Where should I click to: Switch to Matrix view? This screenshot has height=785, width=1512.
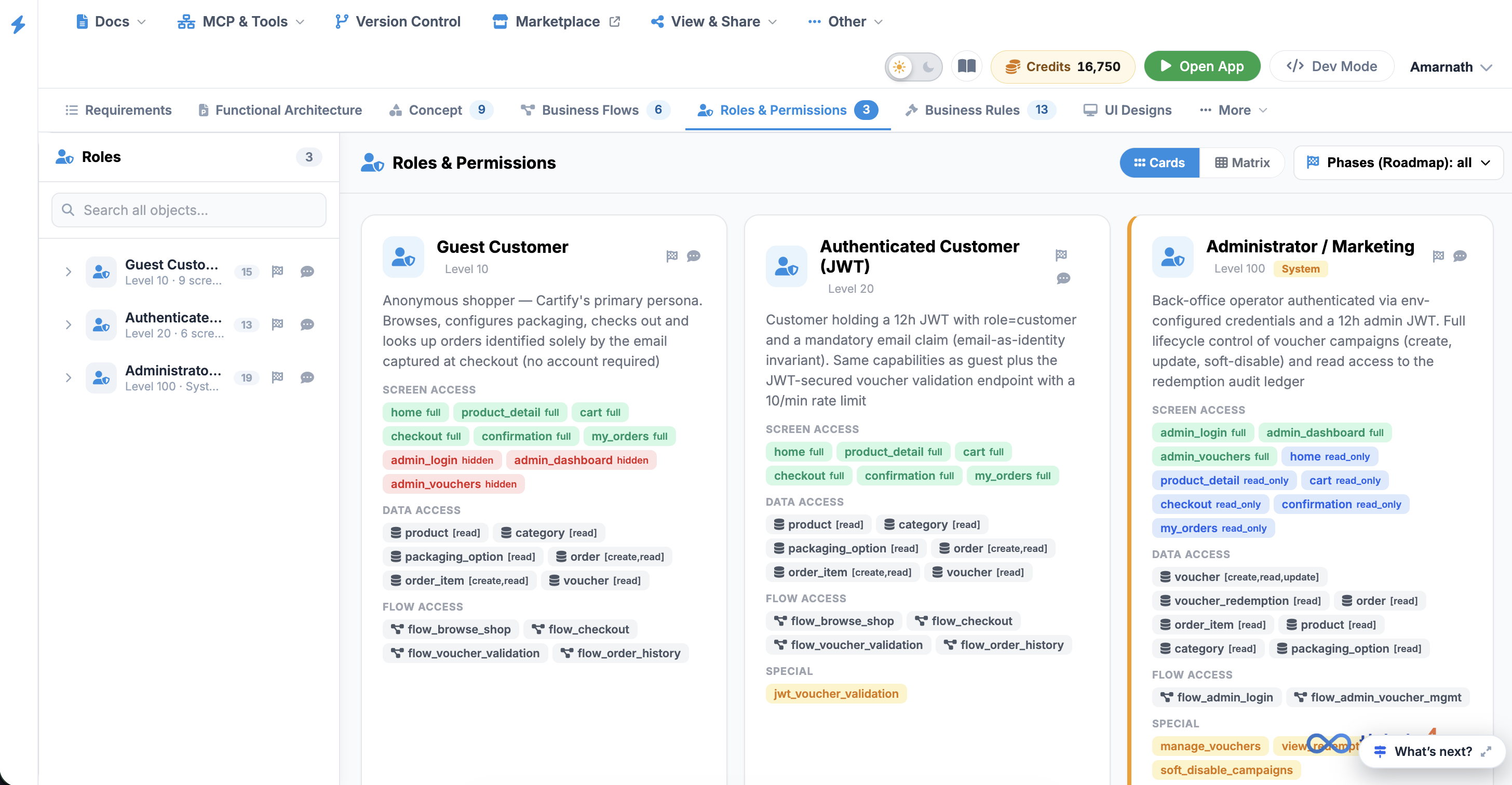click(1242, 163)
